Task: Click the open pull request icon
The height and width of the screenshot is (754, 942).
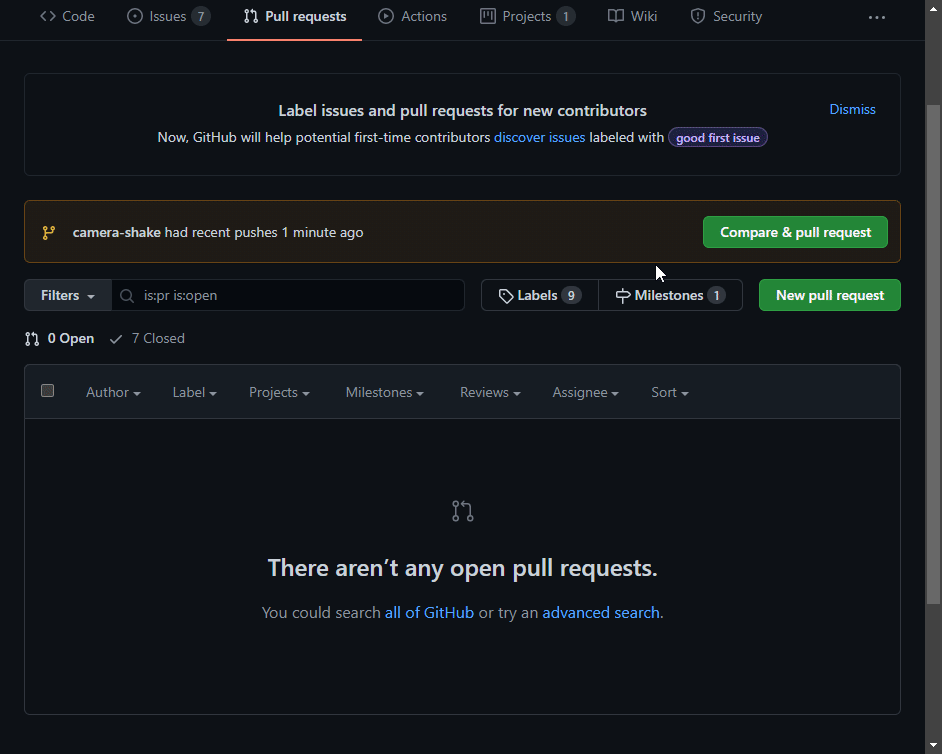Action: pyautogui.click(x=32, y=339)
